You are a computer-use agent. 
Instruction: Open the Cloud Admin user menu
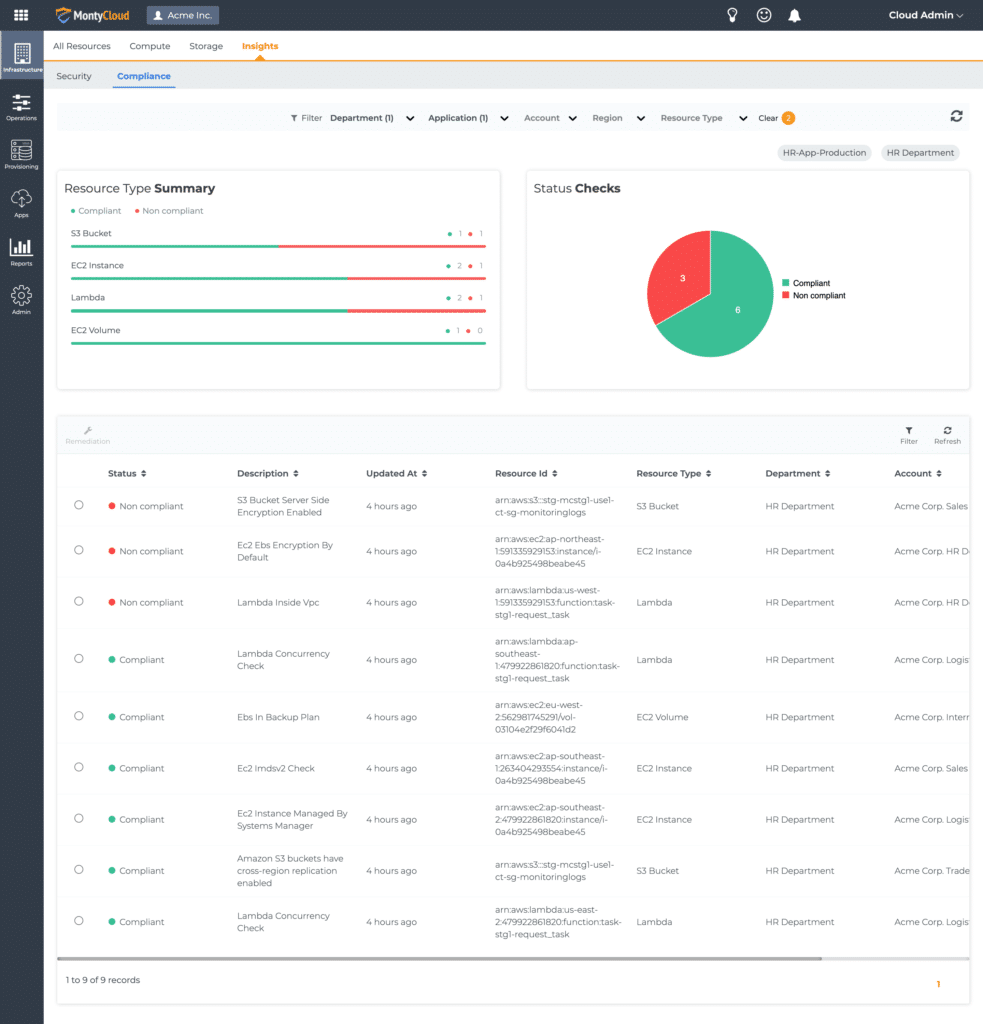926,15
